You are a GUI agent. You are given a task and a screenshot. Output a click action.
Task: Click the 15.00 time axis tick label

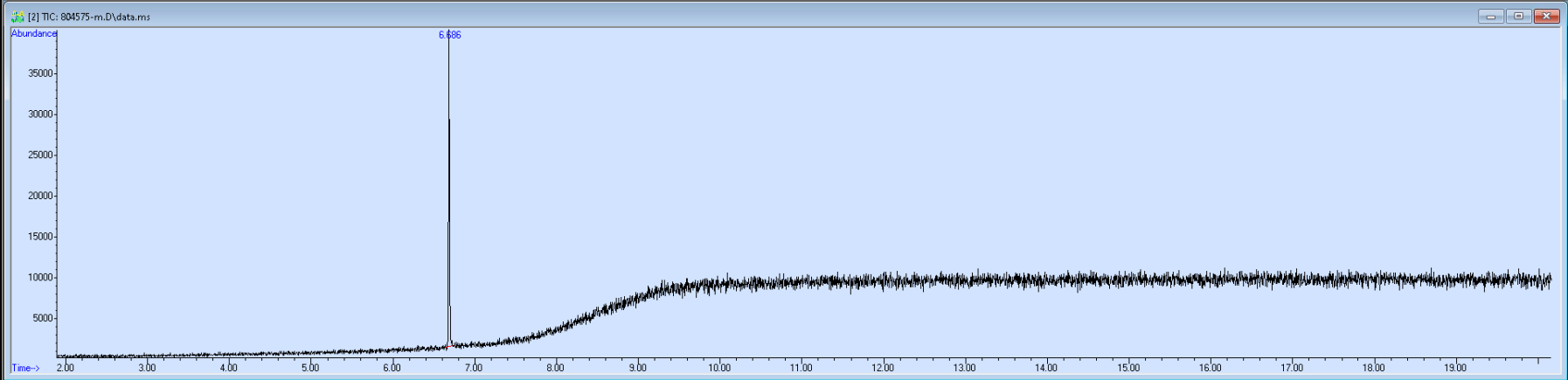pyautogui.click(x=1128, y=368)
